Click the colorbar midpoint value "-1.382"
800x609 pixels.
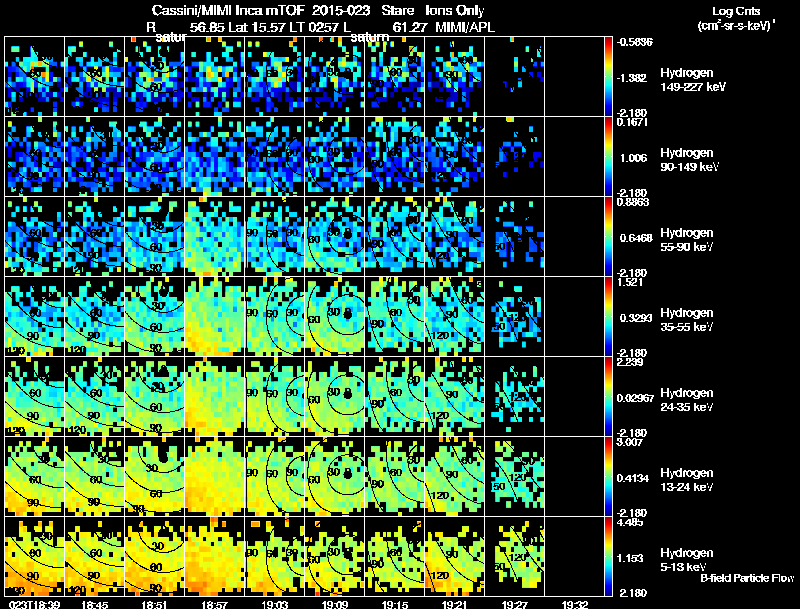point(633,78)
